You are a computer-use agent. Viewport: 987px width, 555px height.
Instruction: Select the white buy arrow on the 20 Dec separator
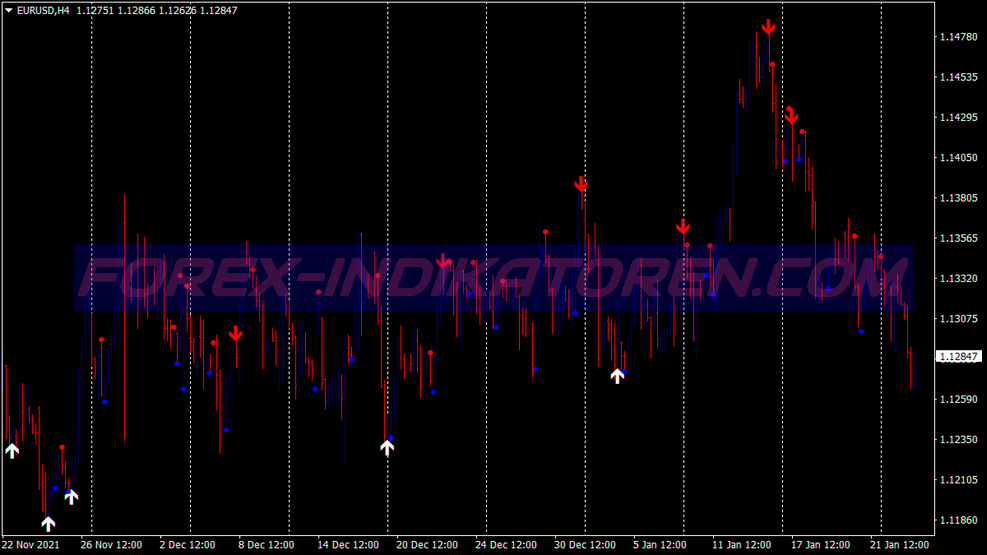point(387,447)
